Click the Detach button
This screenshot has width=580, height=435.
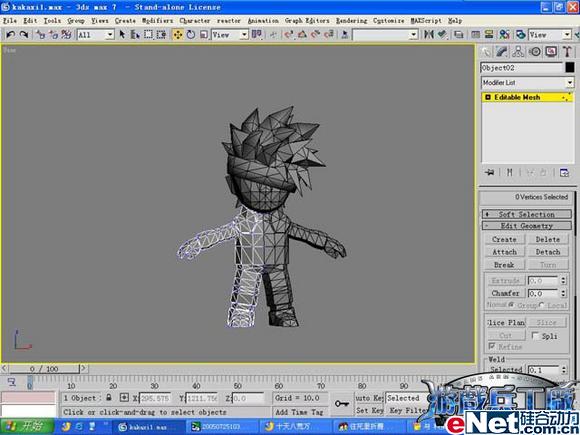(x=548, y=252)
